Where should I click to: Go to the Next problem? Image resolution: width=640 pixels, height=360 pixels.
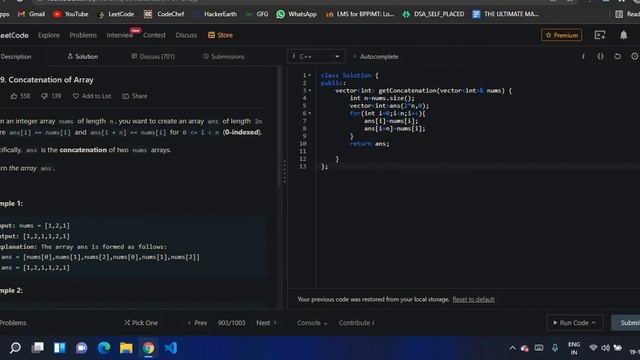pos(266,322)
